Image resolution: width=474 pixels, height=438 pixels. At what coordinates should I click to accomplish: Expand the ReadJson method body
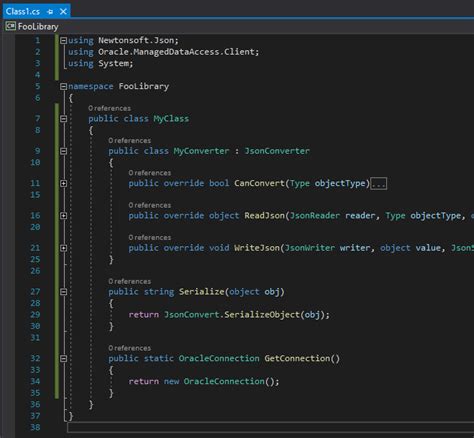pyautogui.click(x=63, y=216)
